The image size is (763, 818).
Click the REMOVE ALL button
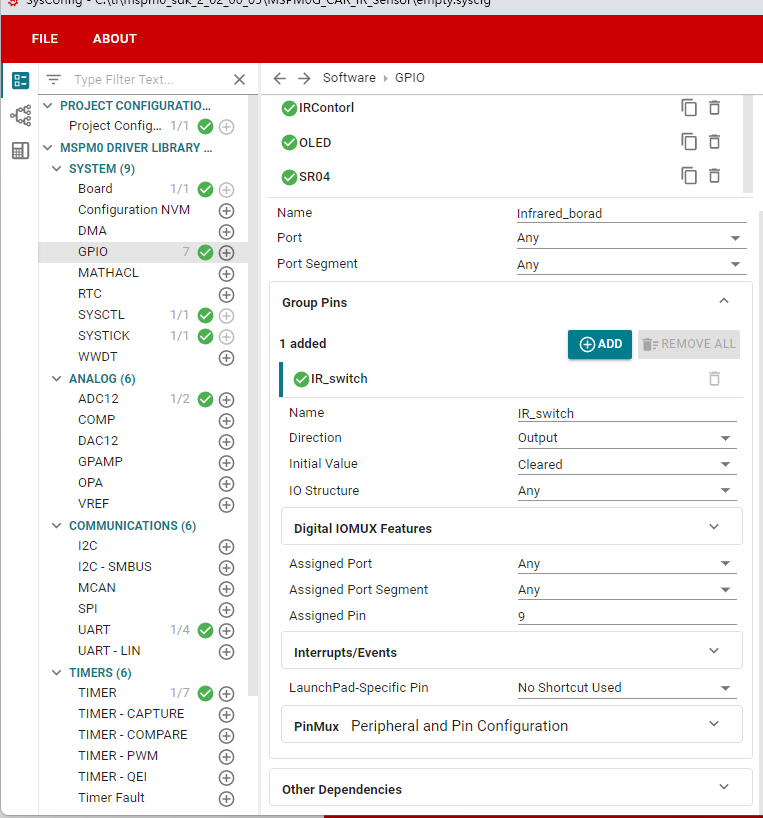(688, 344)
